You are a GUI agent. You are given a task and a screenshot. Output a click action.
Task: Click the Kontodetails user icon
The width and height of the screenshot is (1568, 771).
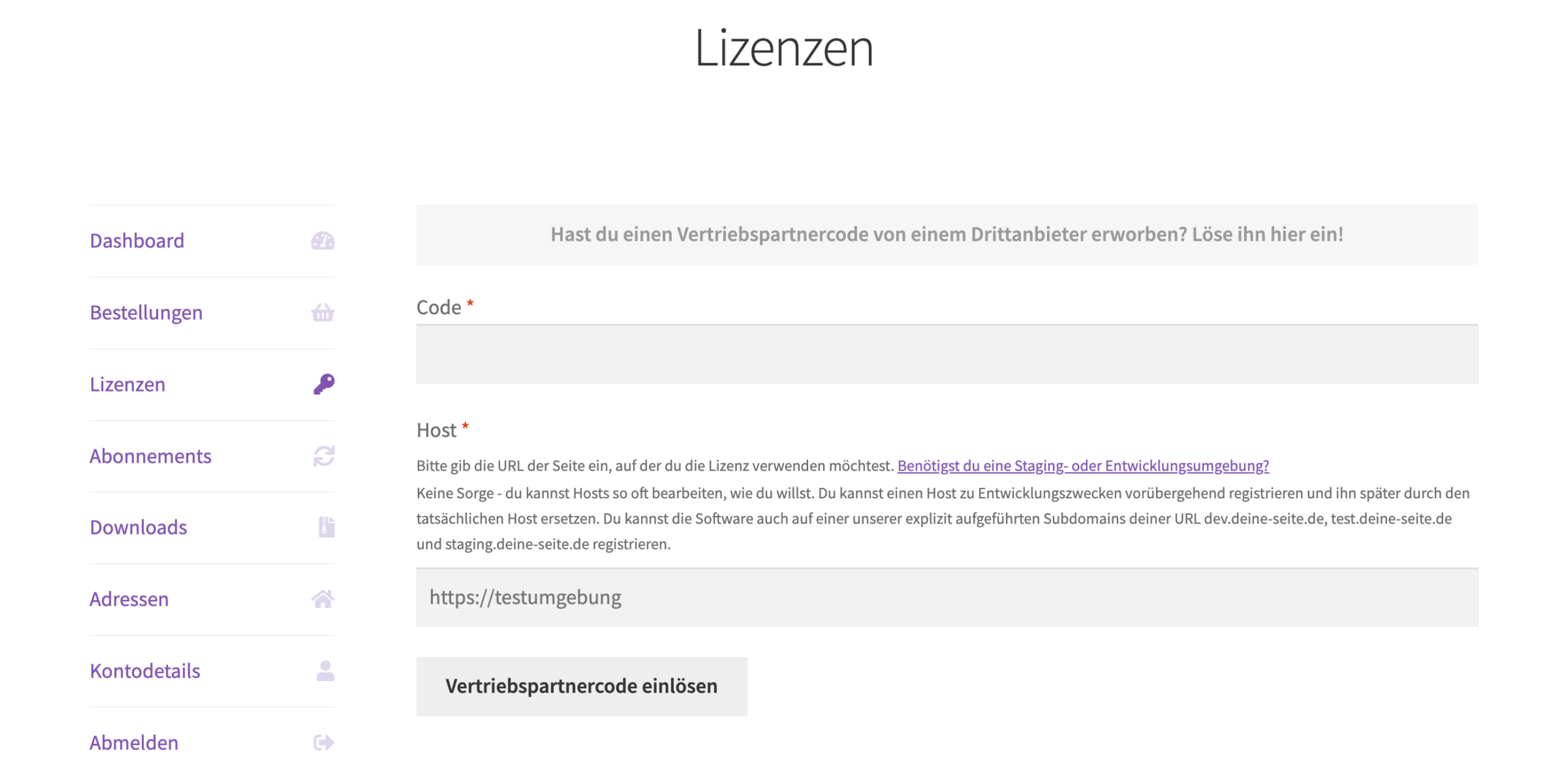coord(325,670)
